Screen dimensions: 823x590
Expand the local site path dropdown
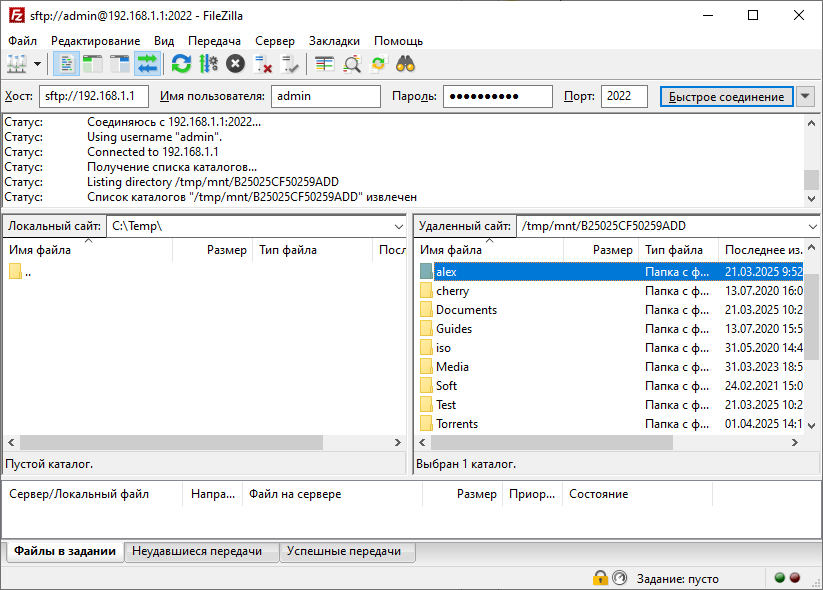click(x=398, y=226)
